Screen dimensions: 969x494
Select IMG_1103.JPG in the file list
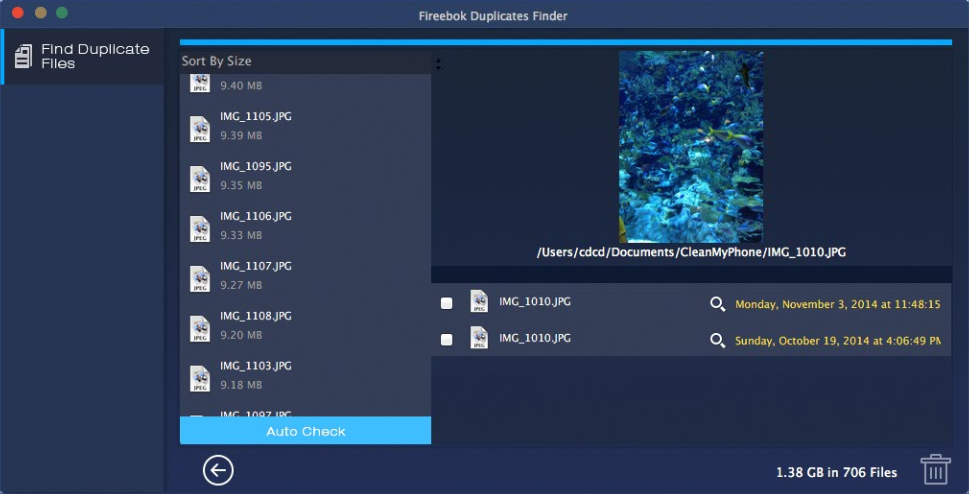tap(305, 376)
